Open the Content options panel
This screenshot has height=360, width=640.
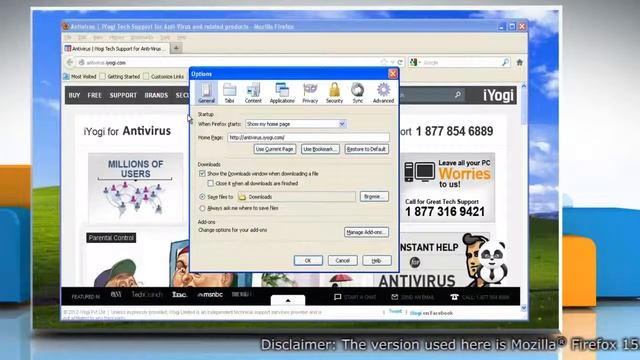pyautogui.click(x=253, y=92)
